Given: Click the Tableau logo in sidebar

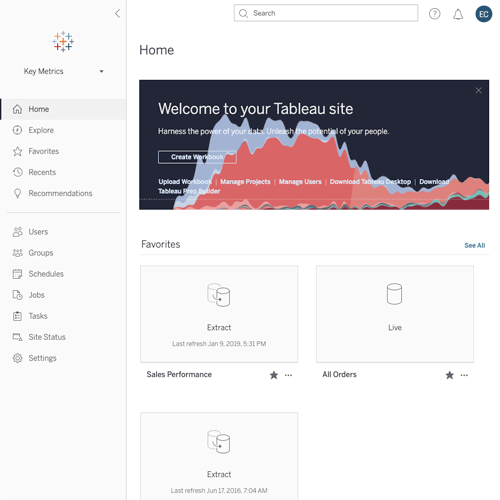Looking at the screenshot, I should tap(63, 42).
